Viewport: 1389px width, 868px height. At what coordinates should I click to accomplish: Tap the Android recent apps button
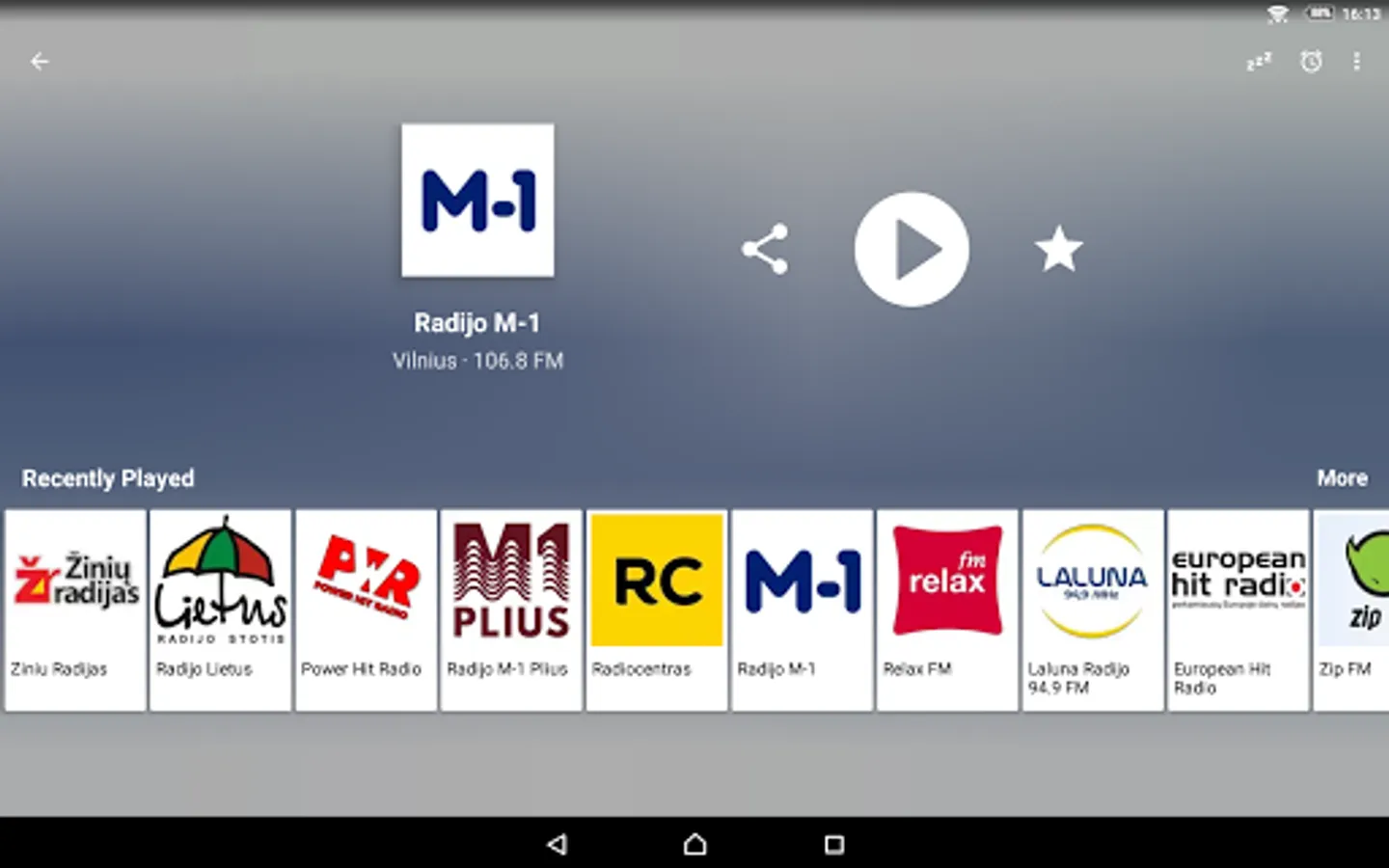coord(834,845)
